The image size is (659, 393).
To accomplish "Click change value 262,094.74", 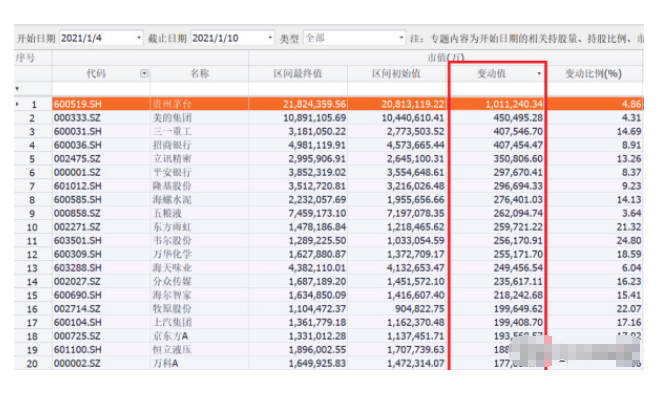I will [518, 213].
